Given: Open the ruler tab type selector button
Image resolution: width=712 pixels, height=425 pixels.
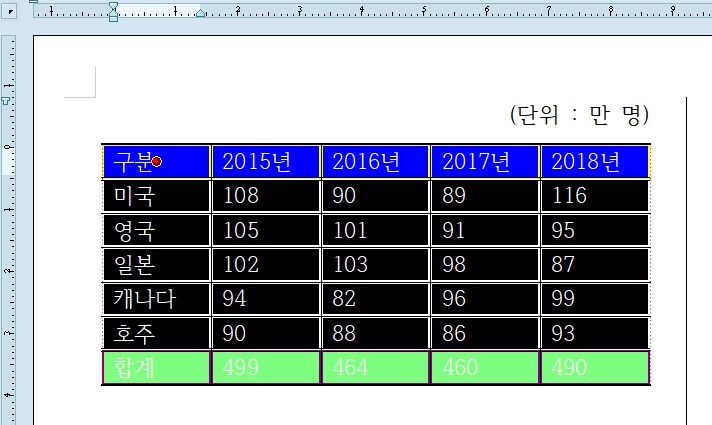Looking at the screenshot, I should click(9, 11).
